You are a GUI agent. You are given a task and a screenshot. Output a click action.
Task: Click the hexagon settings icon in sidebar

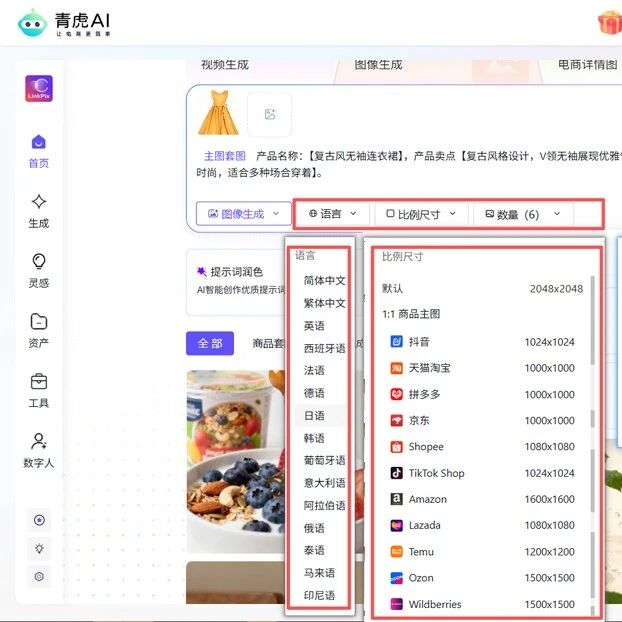point(39,576)
